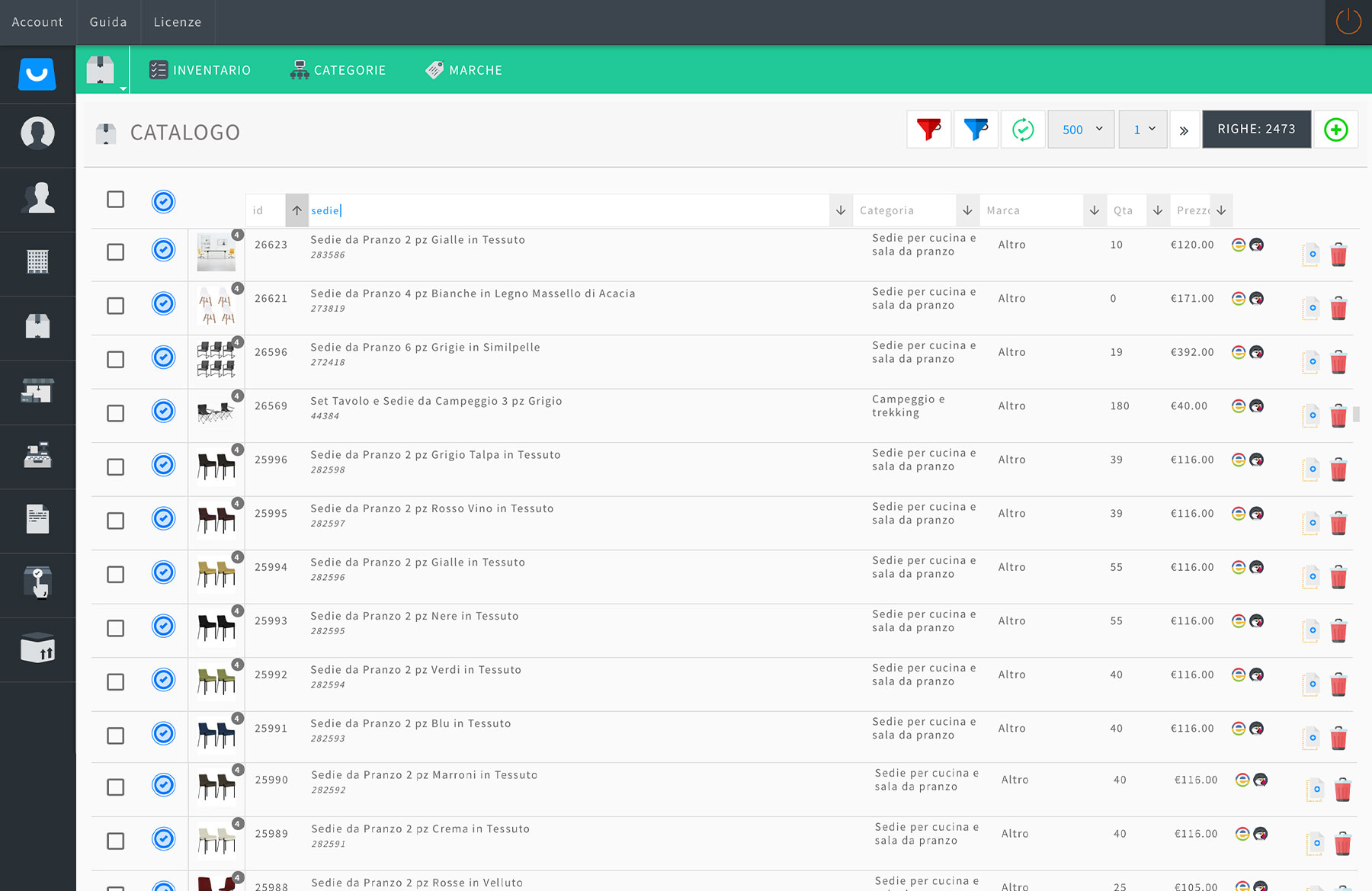Open the building grid icon in sidebar
This screenshot has width=1372, height=891.
pos(37,261)
